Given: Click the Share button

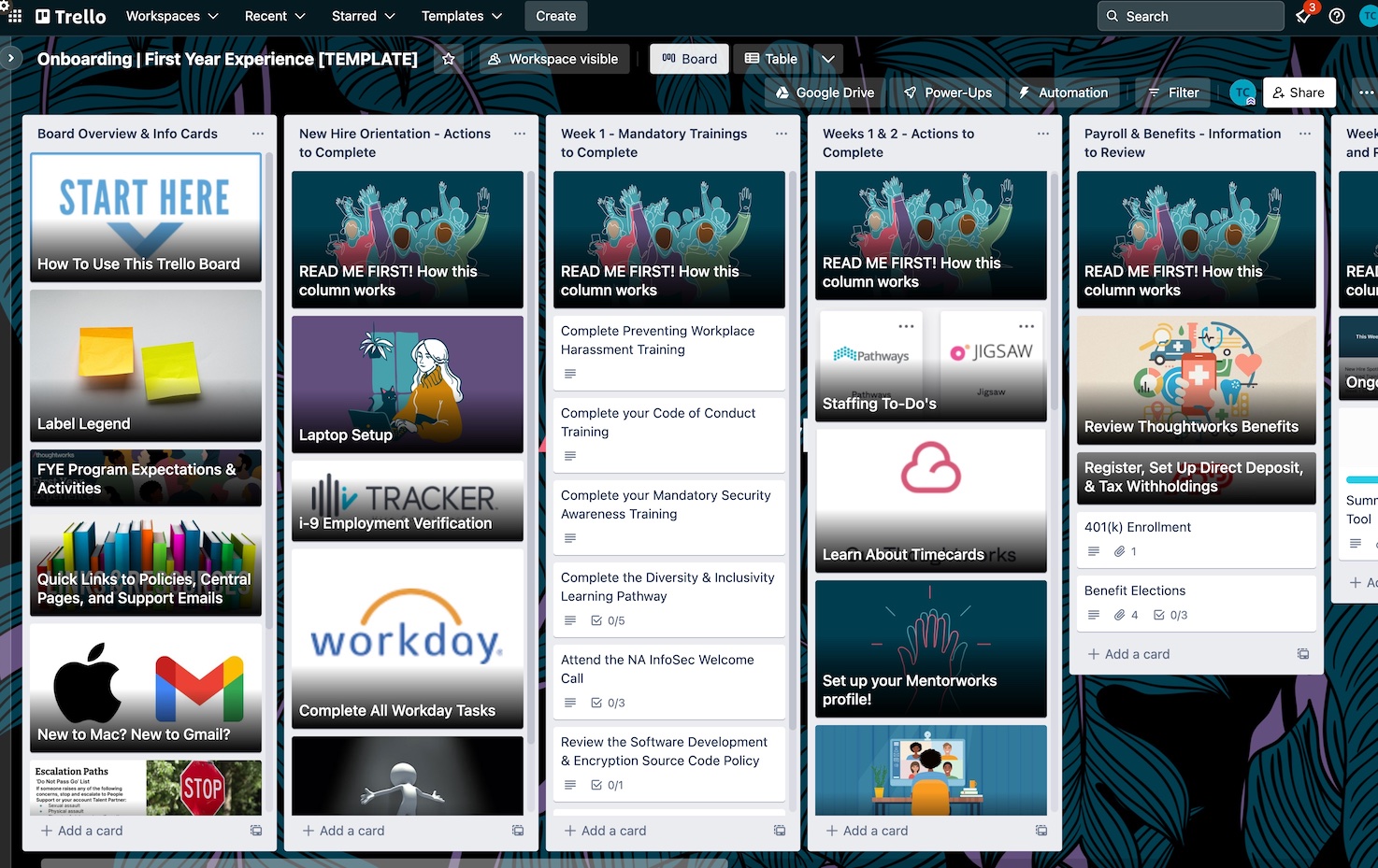Looking at the screenshot, I should click(x=1299, y=92).
